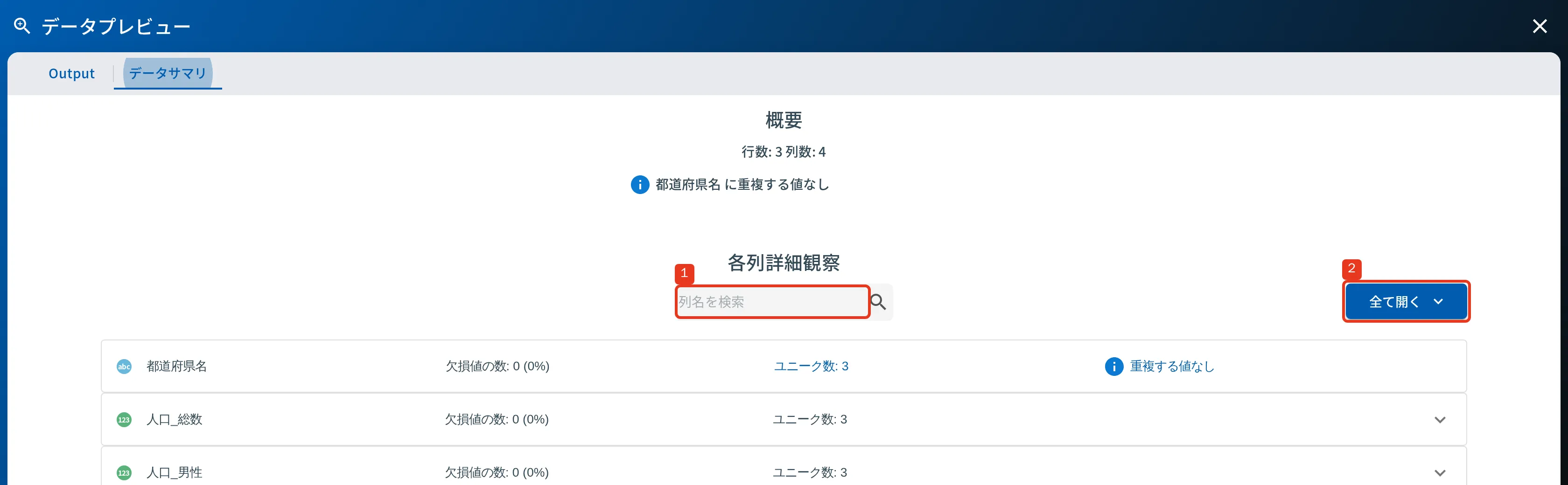Focus the 列名を検索 search field
This screenshot has width=1568, height=485.
pyautogui.click(x=772, y=302)
